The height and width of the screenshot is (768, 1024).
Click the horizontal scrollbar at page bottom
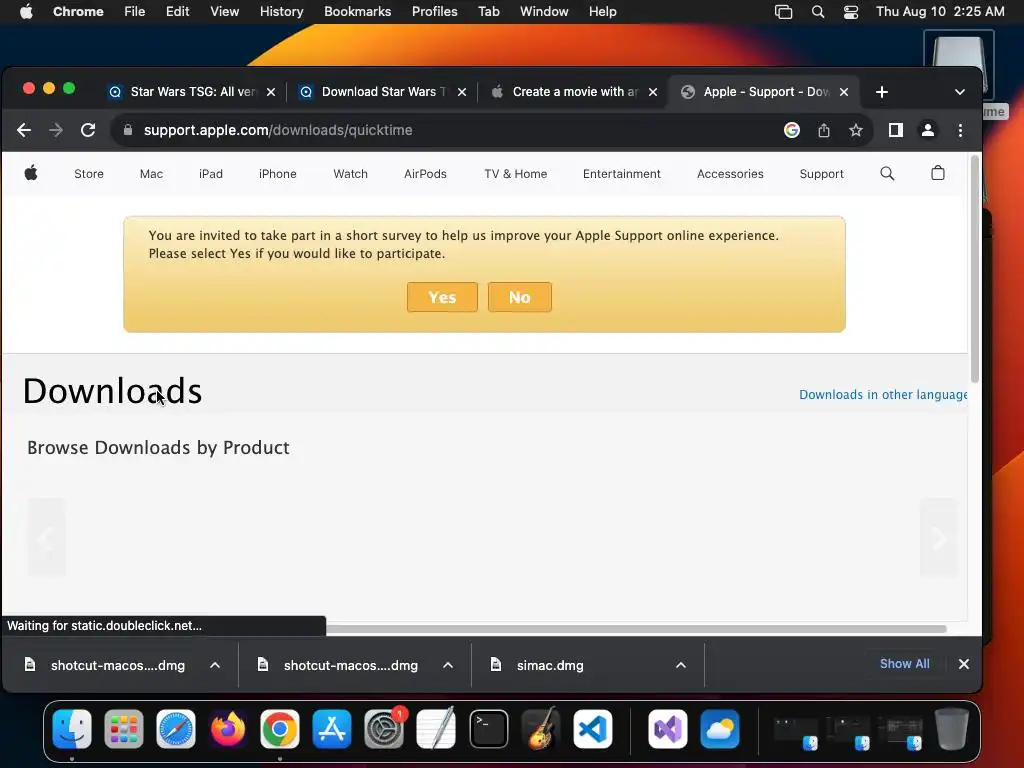click(636, 629)
